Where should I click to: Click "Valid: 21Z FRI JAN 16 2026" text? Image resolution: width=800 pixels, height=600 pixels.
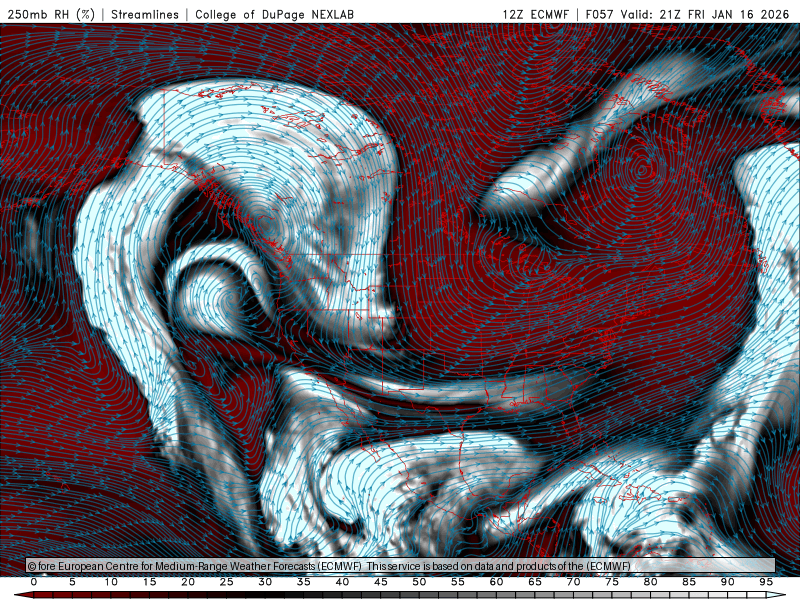pyautogui.click(x=705, y=14)
